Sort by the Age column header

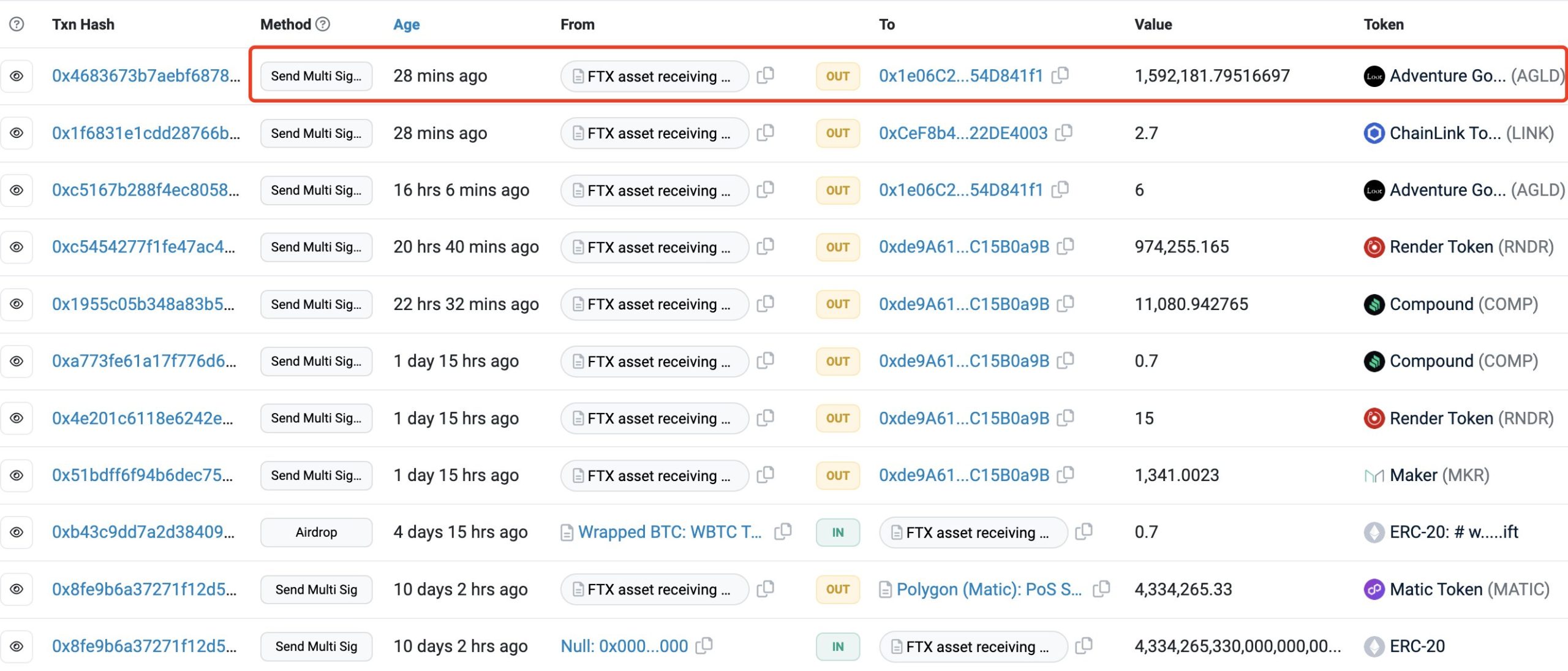(x=406, y=25)
